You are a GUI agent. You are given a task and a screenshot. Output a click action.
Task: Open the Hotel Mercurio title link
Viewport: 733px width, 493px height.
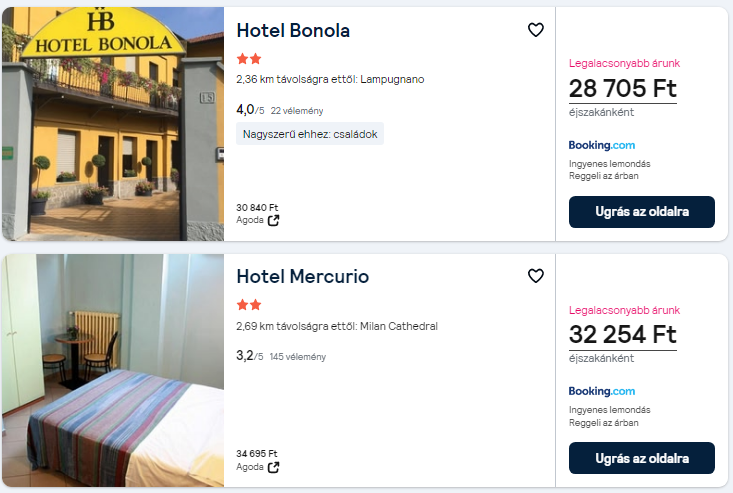[x=302, y=277]
